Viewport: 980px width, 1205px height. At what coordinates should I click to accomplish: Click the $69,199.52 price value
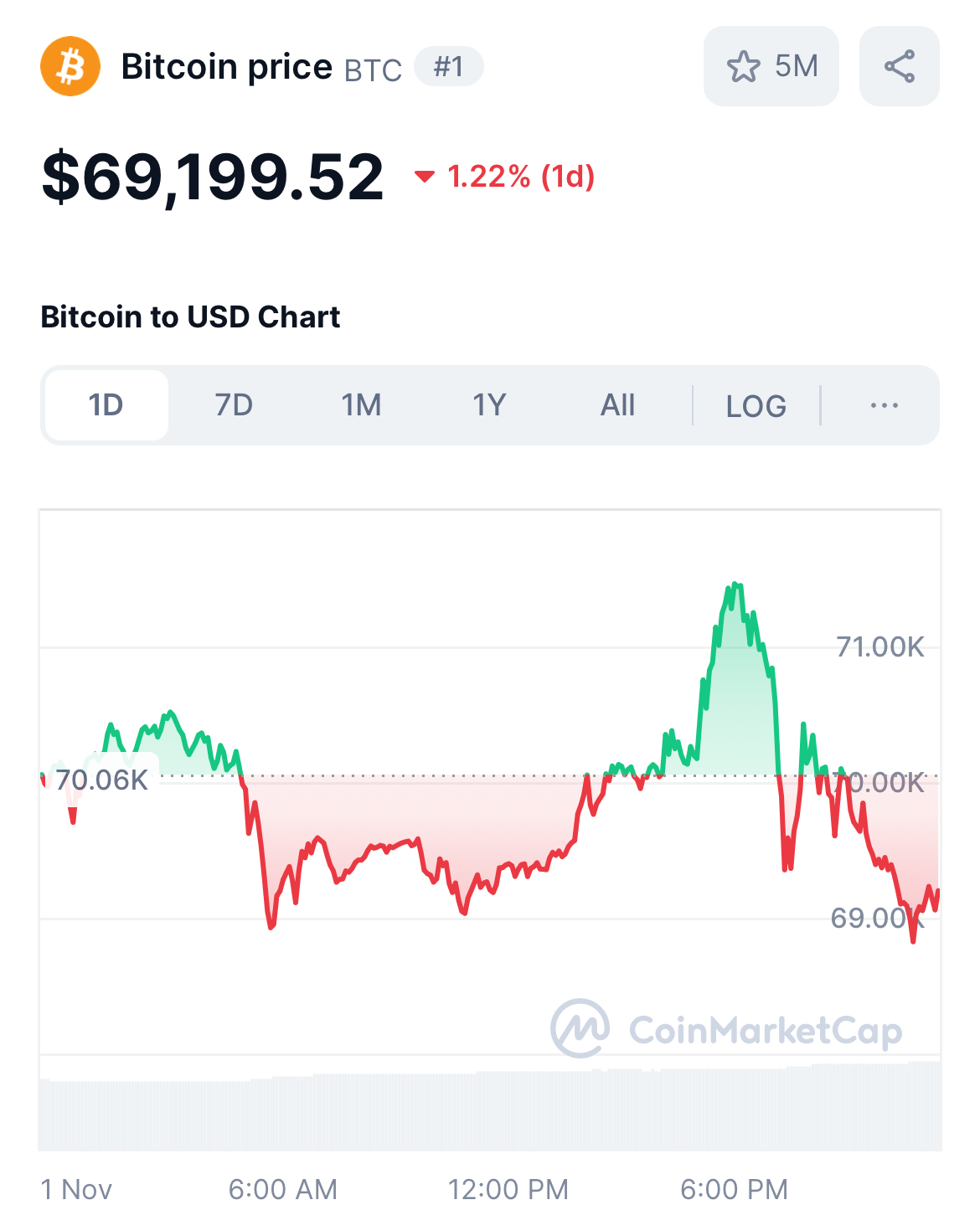tap(213, 177)
